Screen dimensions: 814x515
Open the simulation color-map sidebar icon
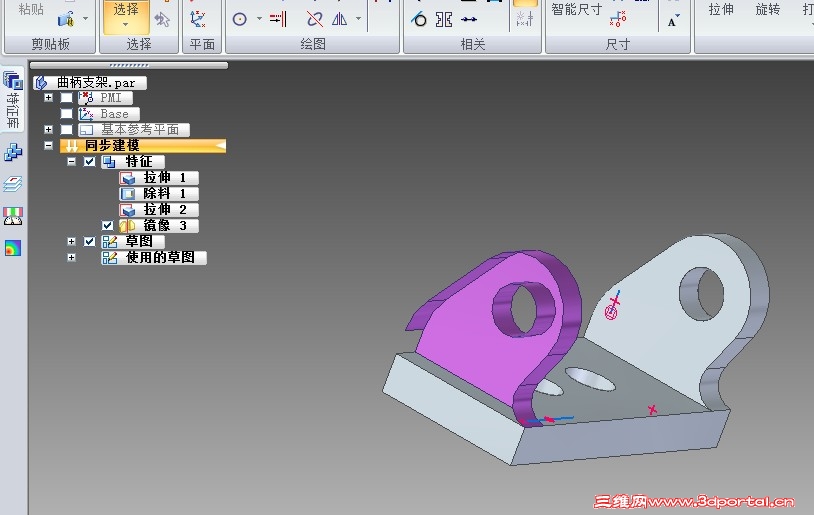pos(13,248)
